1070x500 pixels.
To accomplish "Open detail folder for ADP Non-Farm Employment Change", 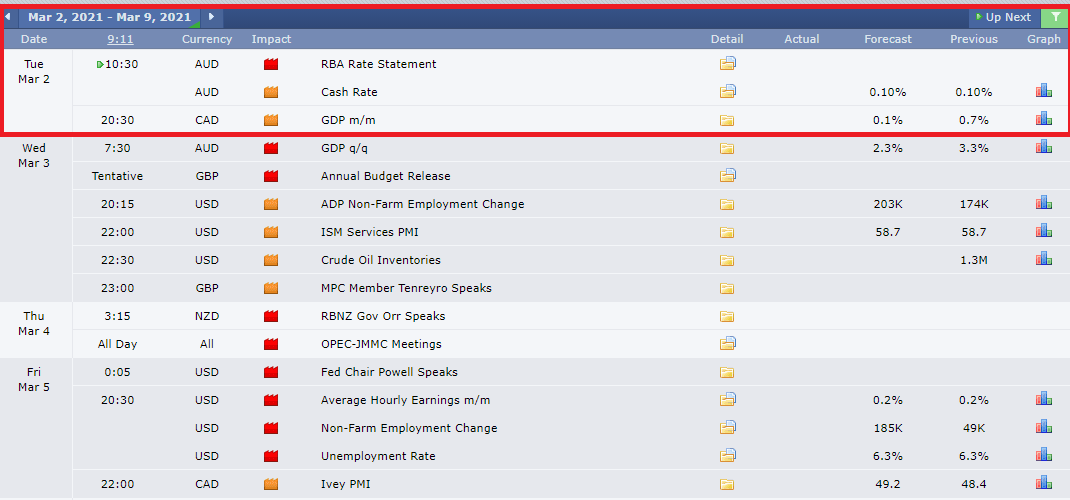I will pyautogui.click(x=727, y=204).
